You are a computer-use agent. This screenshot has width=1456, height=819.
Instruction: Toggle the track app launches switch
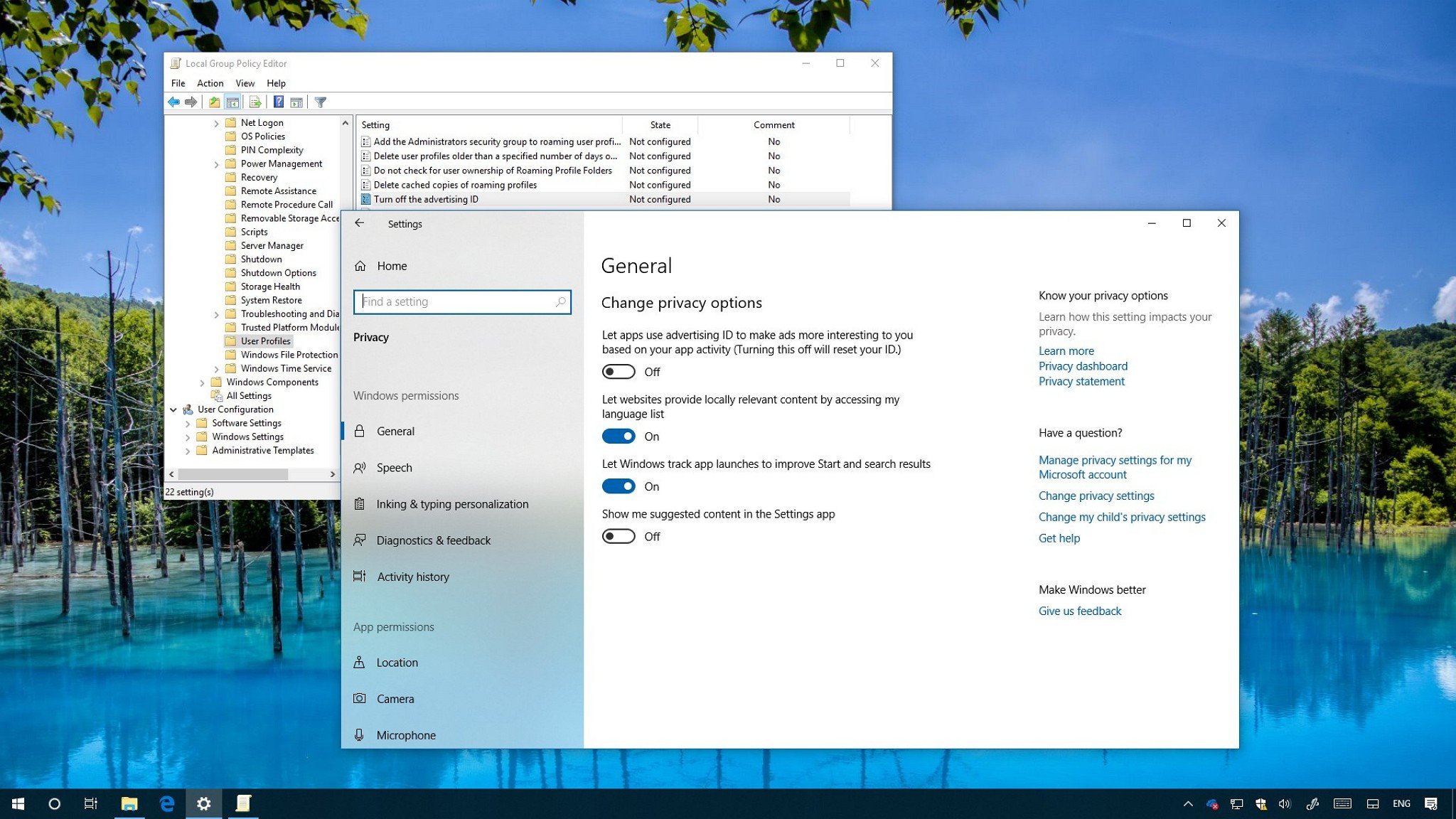coord(619,486)
